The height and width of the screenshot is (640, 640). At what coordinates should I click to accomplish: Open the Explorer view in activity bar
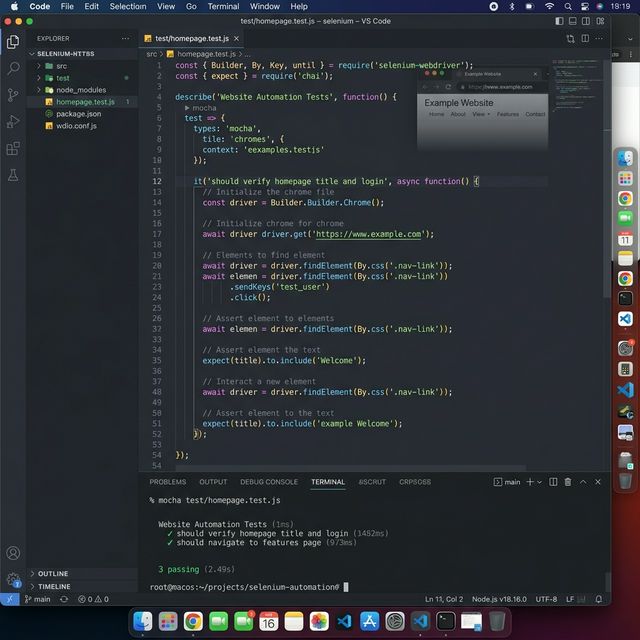click(x=13, y=42)
